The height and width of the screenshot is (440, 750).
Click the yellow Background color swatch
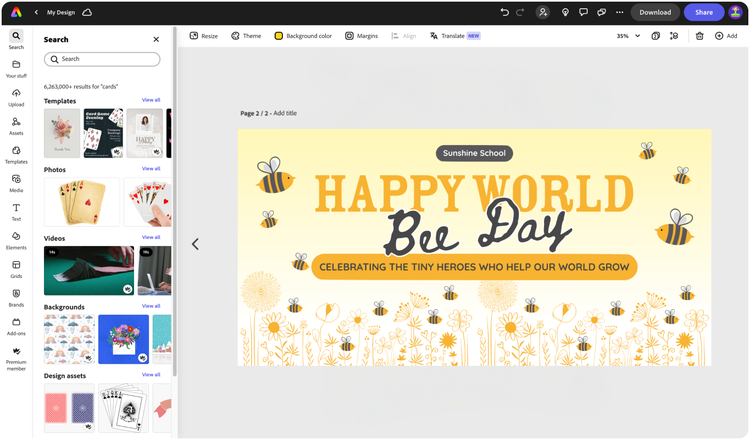(x=279, y=36)
